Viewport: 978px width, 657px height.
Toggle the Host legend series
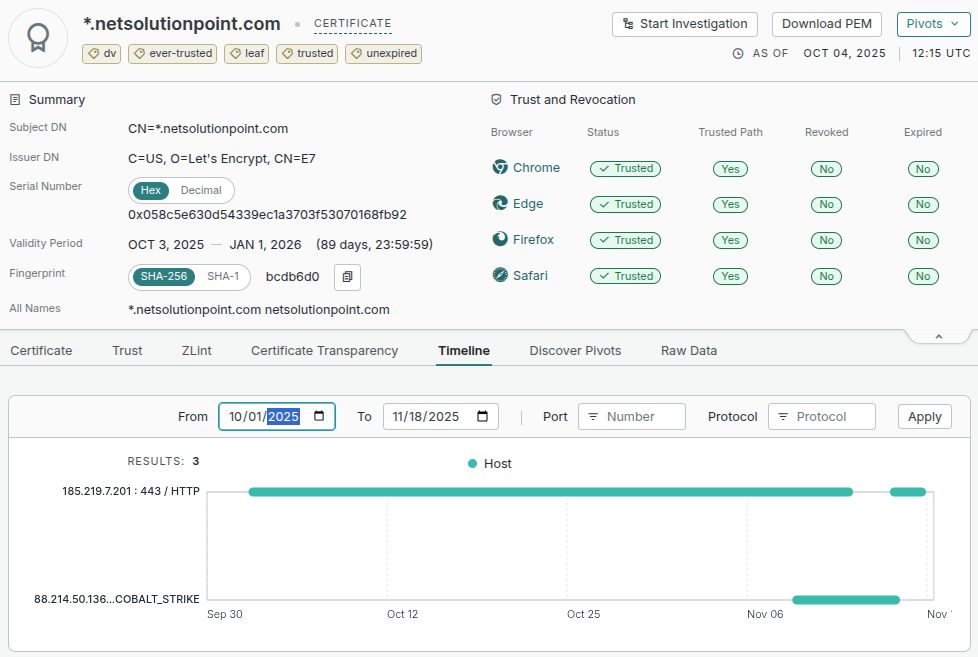tap(489, 463)
